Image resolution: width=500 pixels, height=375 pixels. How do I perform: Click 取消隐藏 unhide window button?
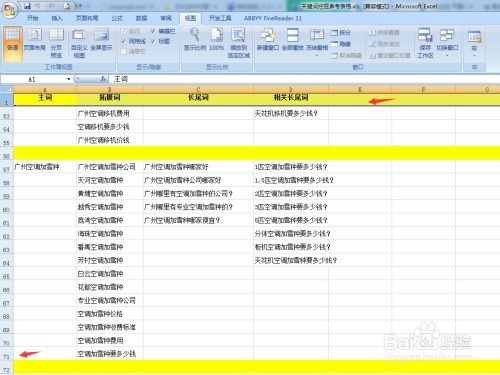tap(346, 55)
